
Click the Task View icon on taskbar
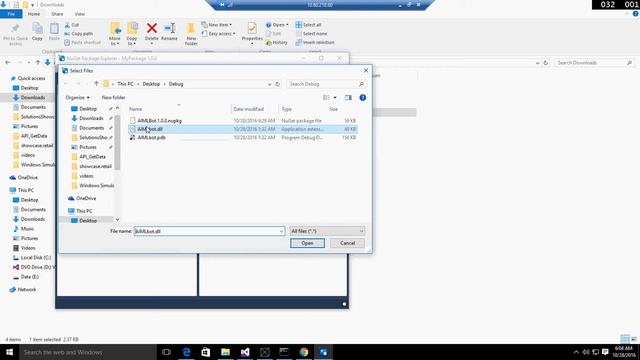(166, 352)
